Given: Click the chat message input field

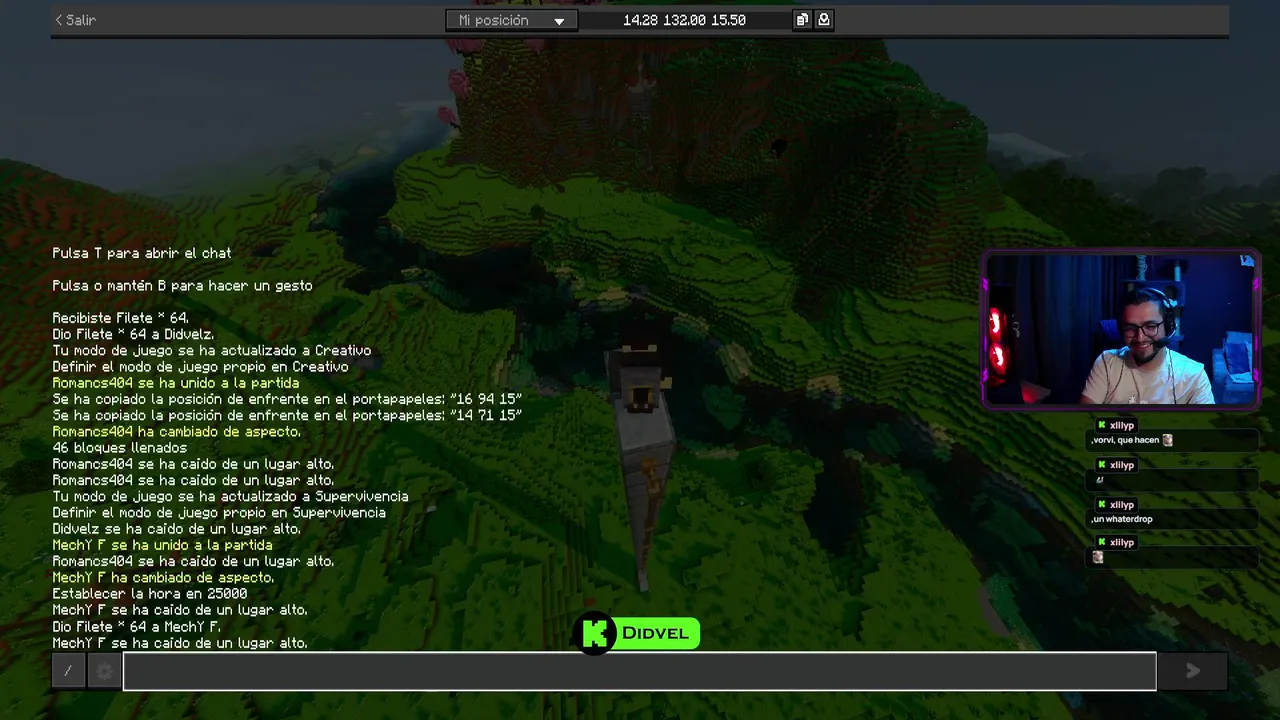Looking at the screenshot, I should coord(640,671).
